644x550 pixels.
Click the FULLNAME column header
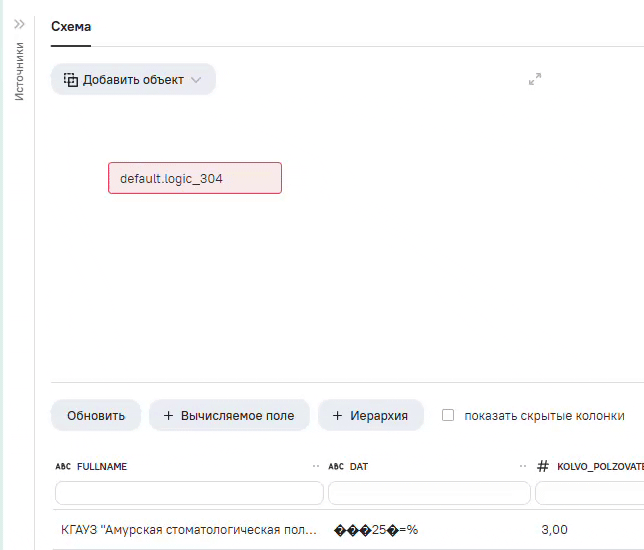pos(102,467)
